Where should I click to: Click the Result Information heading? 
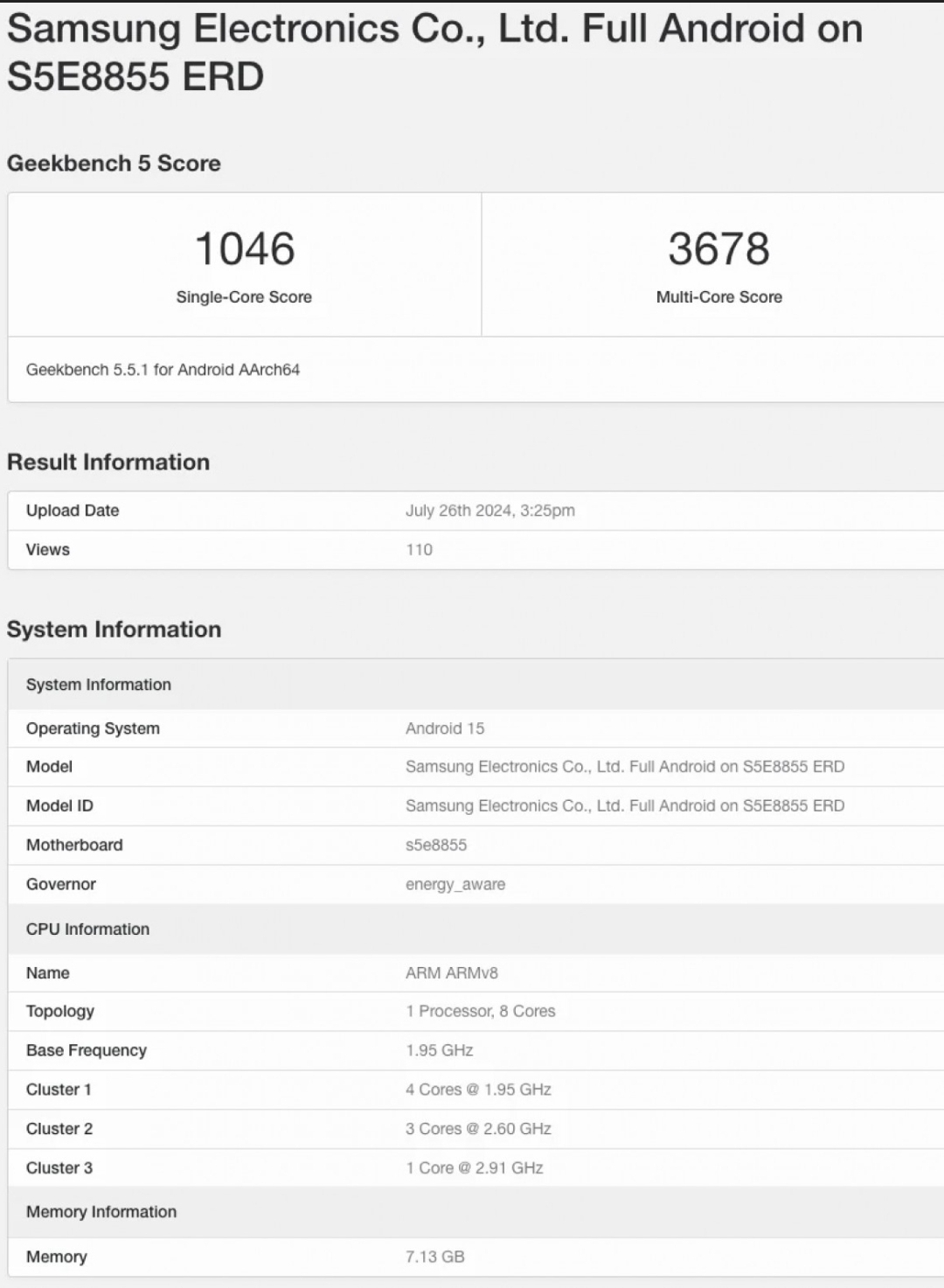(x=108, y=463)
